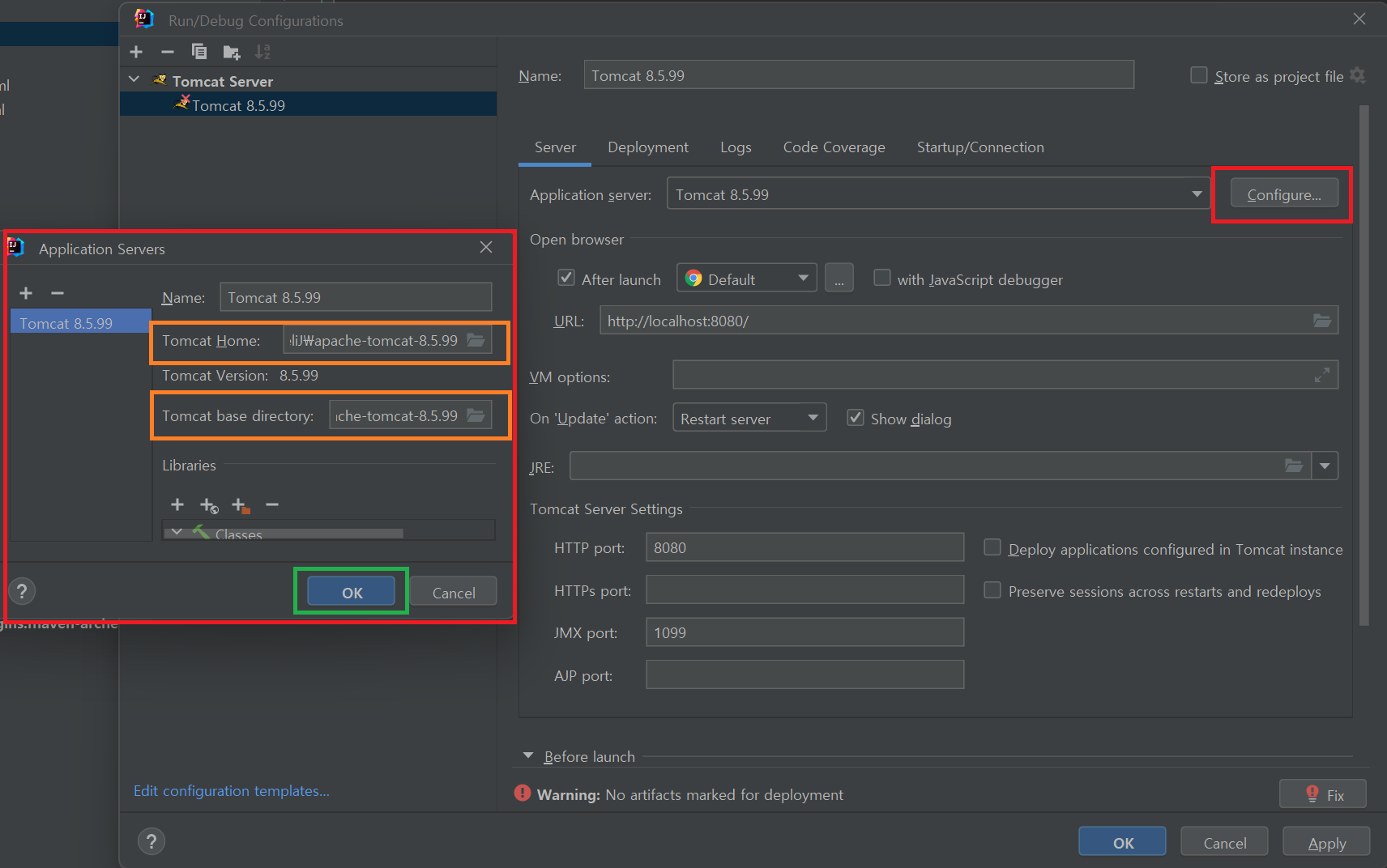This screenshot has height=868, width=1387.
Task: Enable with JavaScript debugger checkbox
Action: tap(882, 278)
